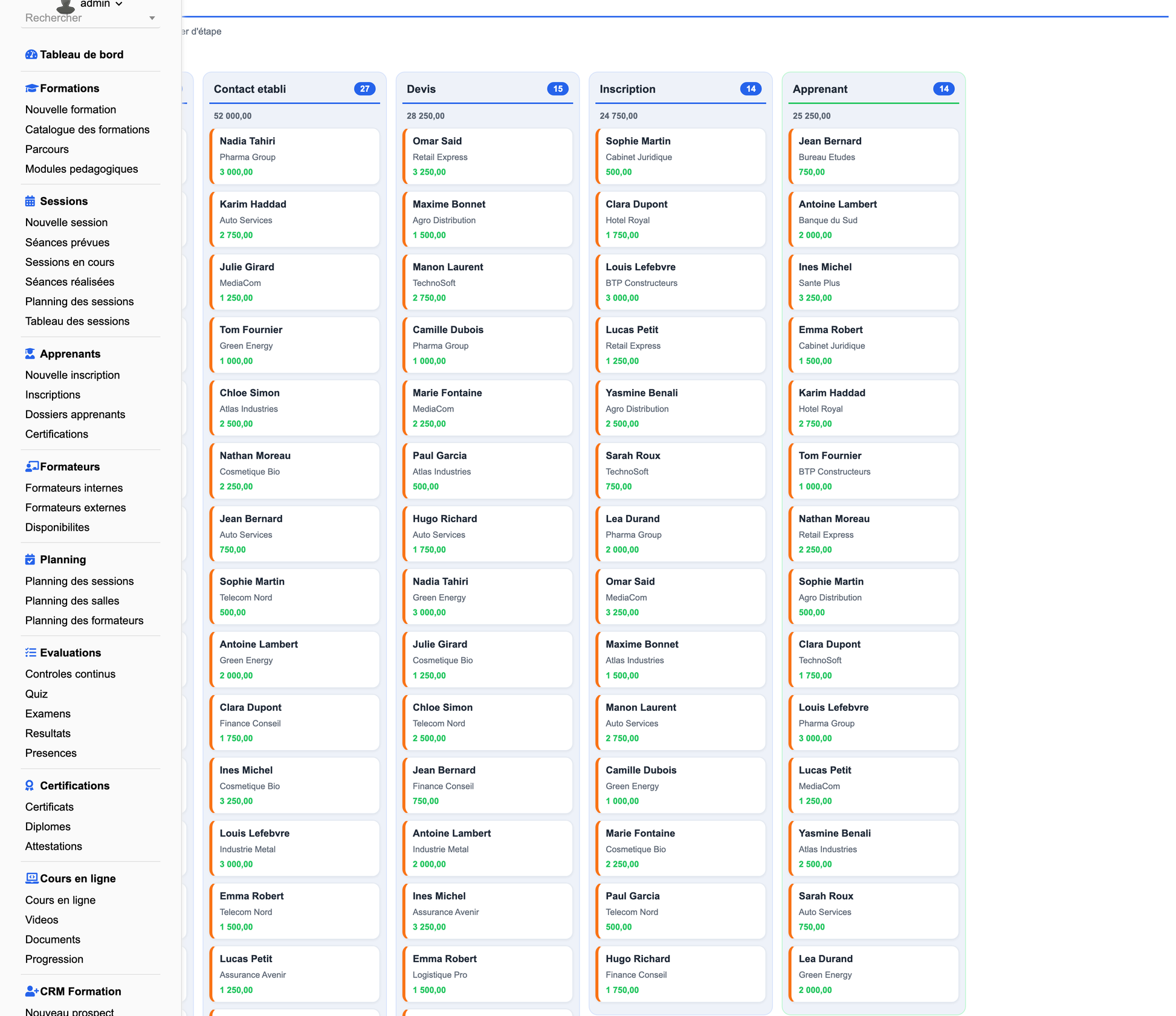Open Diplomes page
This screenshot has width=1176, height=1016.
[x=48, y=827]
